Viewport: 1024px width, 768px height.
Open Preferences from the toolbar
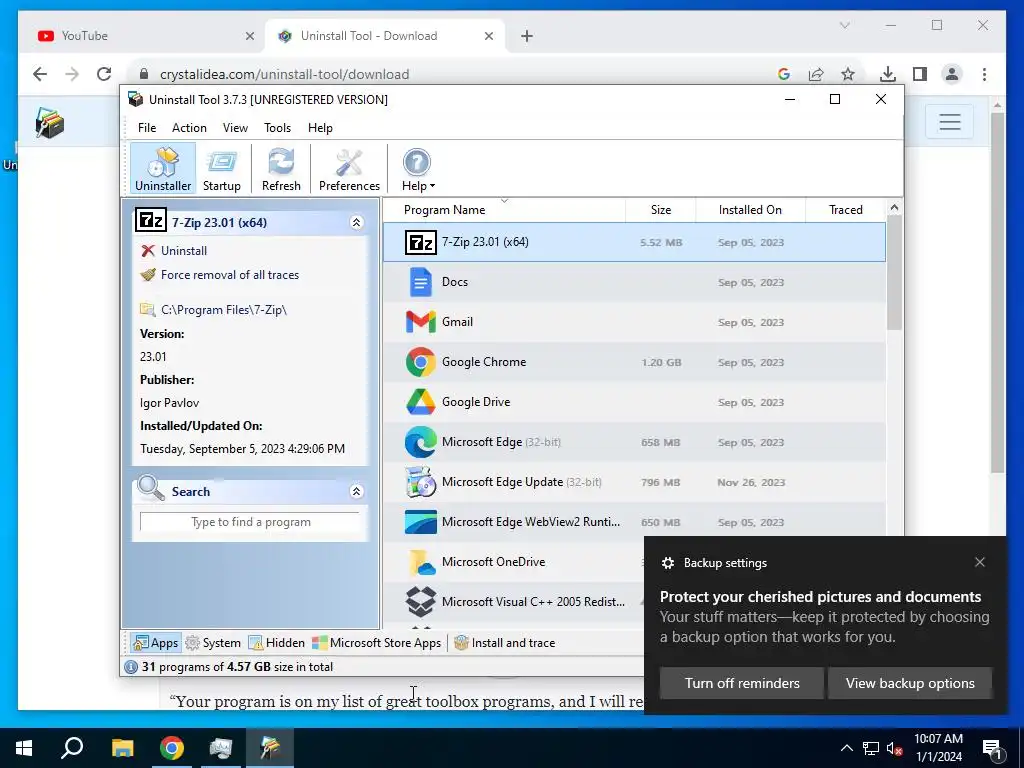pyautogui.click(x=349, y=169)
